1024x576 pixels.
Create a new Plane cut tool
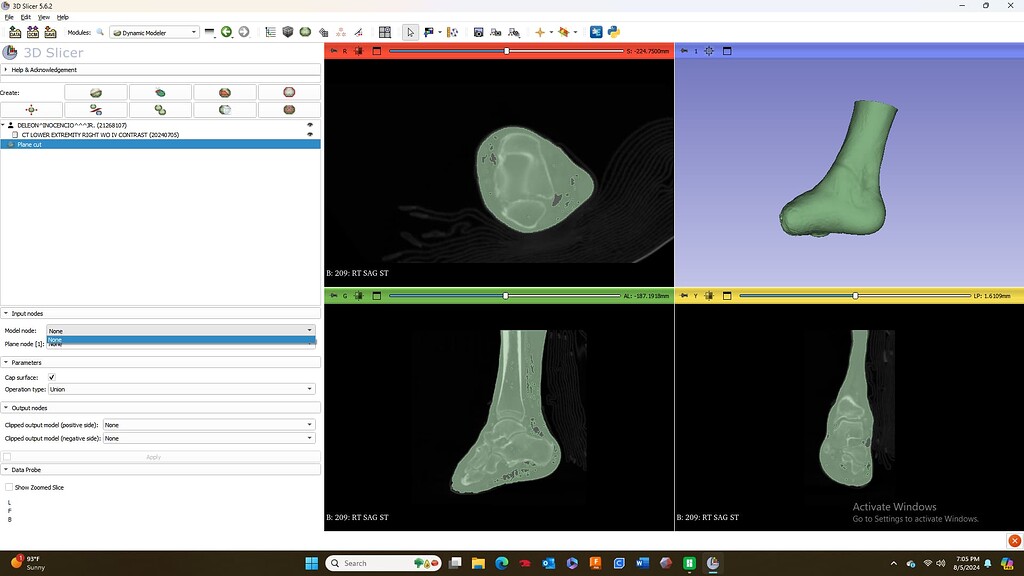97,110
